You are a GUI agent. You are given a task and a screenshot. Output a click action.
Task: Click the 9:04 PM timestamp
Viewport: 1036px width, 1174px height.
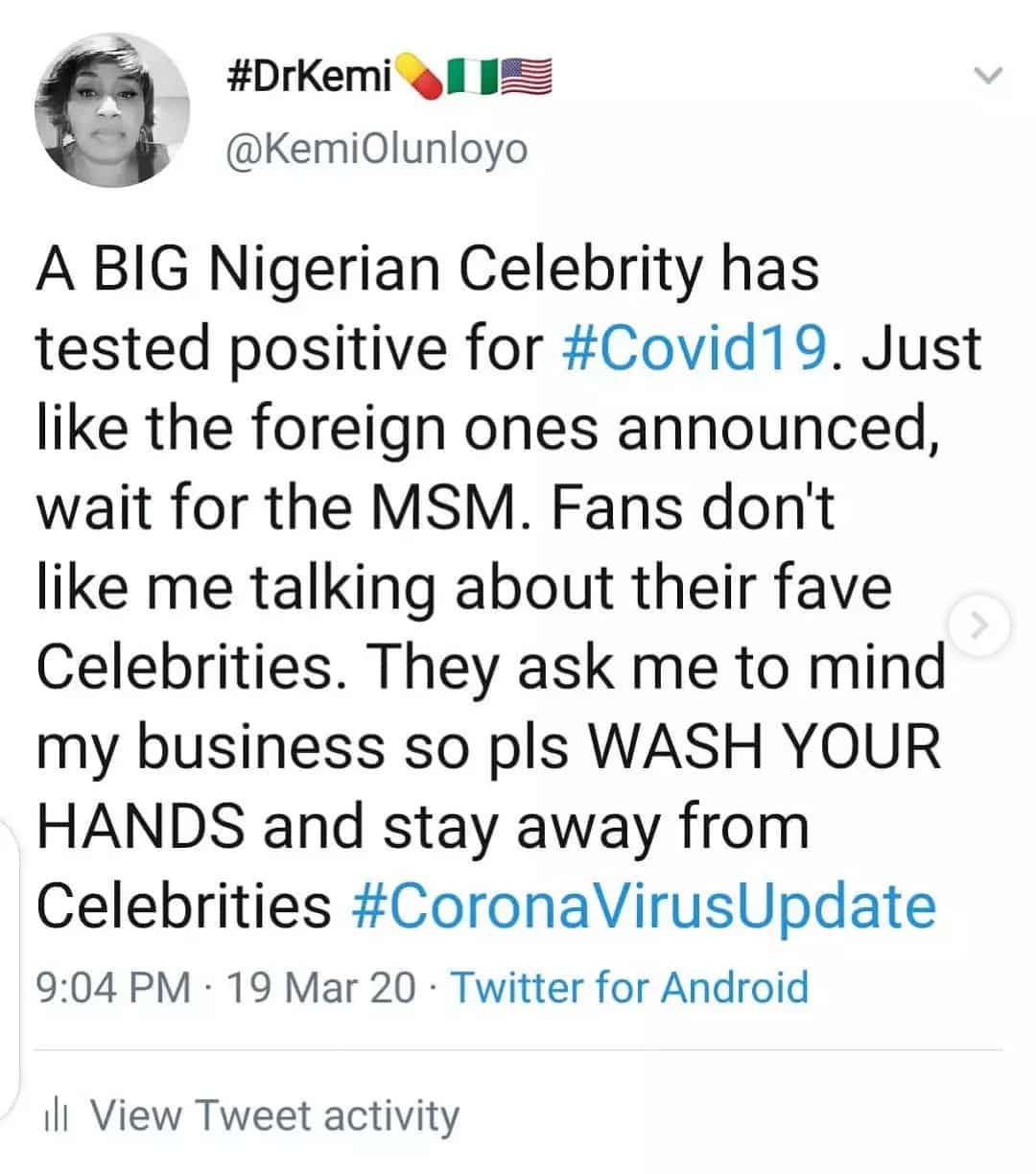[x=113, y=987]
